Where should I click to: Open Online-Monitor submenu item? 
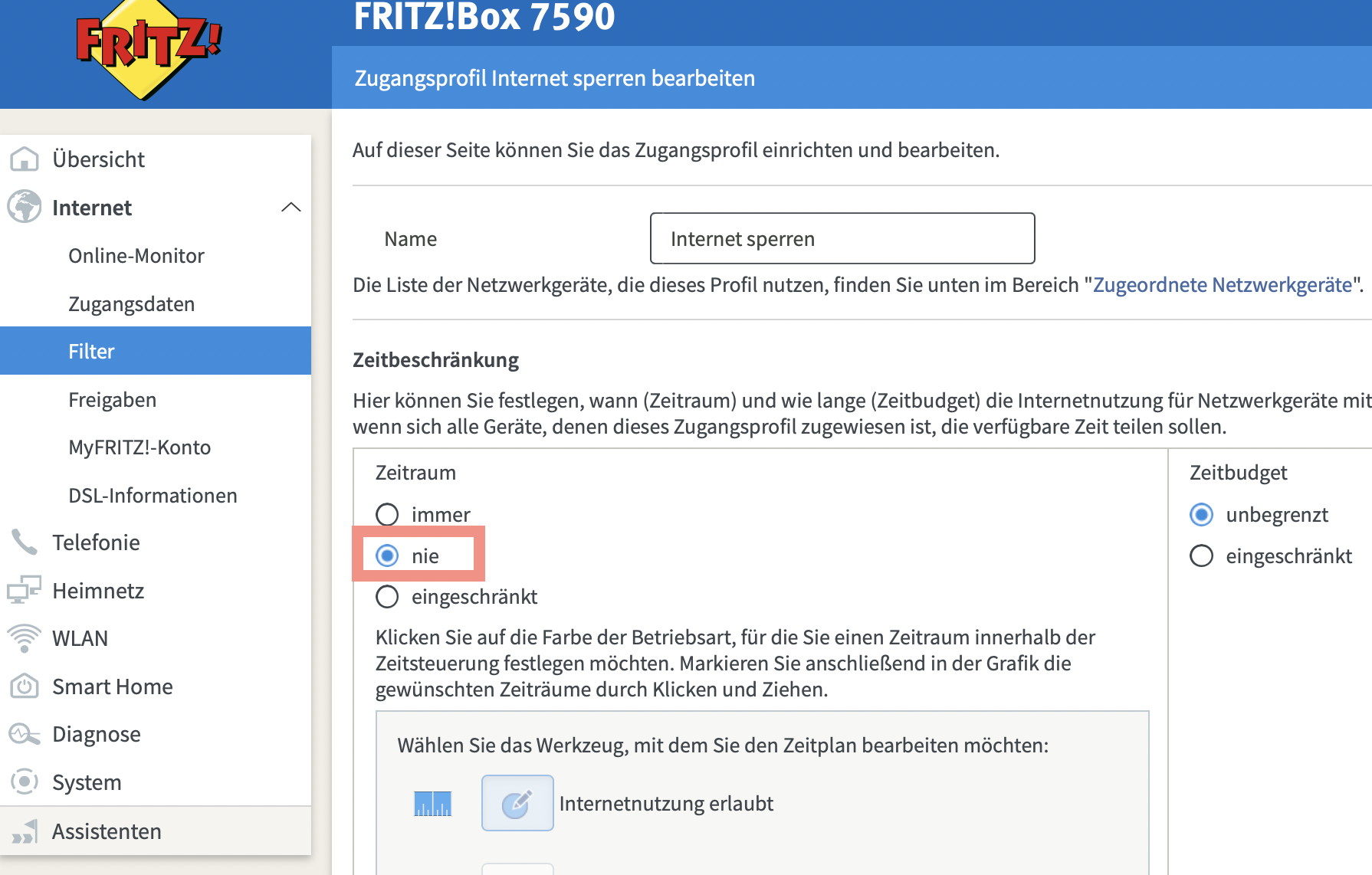(x=156, y=255)
